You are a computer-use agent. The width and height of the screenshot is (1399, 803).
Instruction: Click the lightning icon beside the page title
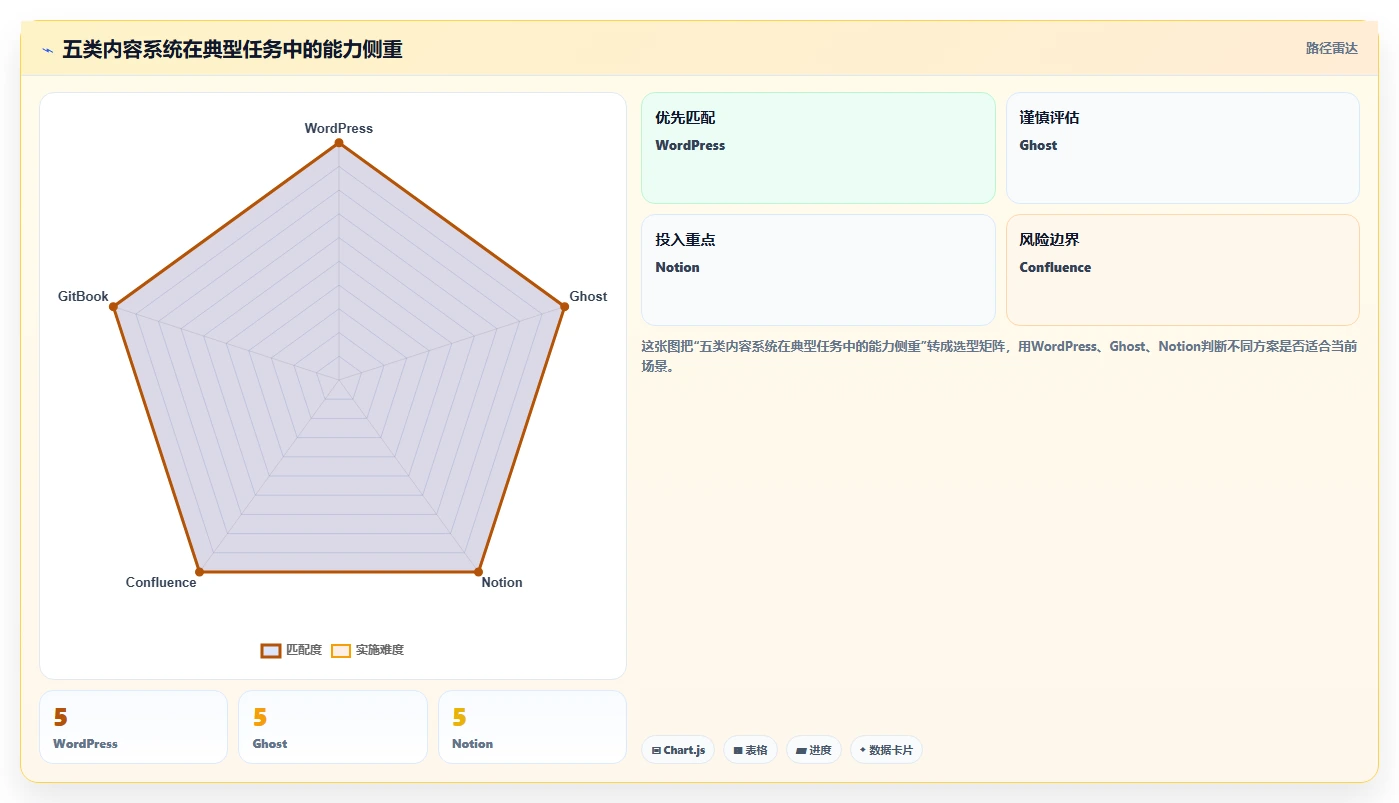click(x=47, y=50)
